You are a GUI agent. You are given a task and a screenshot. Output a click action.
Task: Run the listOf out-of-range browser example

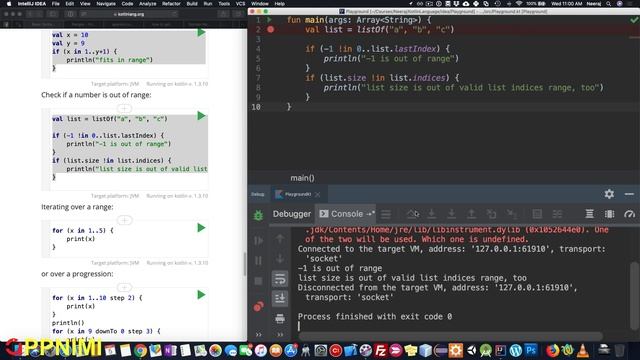(201, 116)
